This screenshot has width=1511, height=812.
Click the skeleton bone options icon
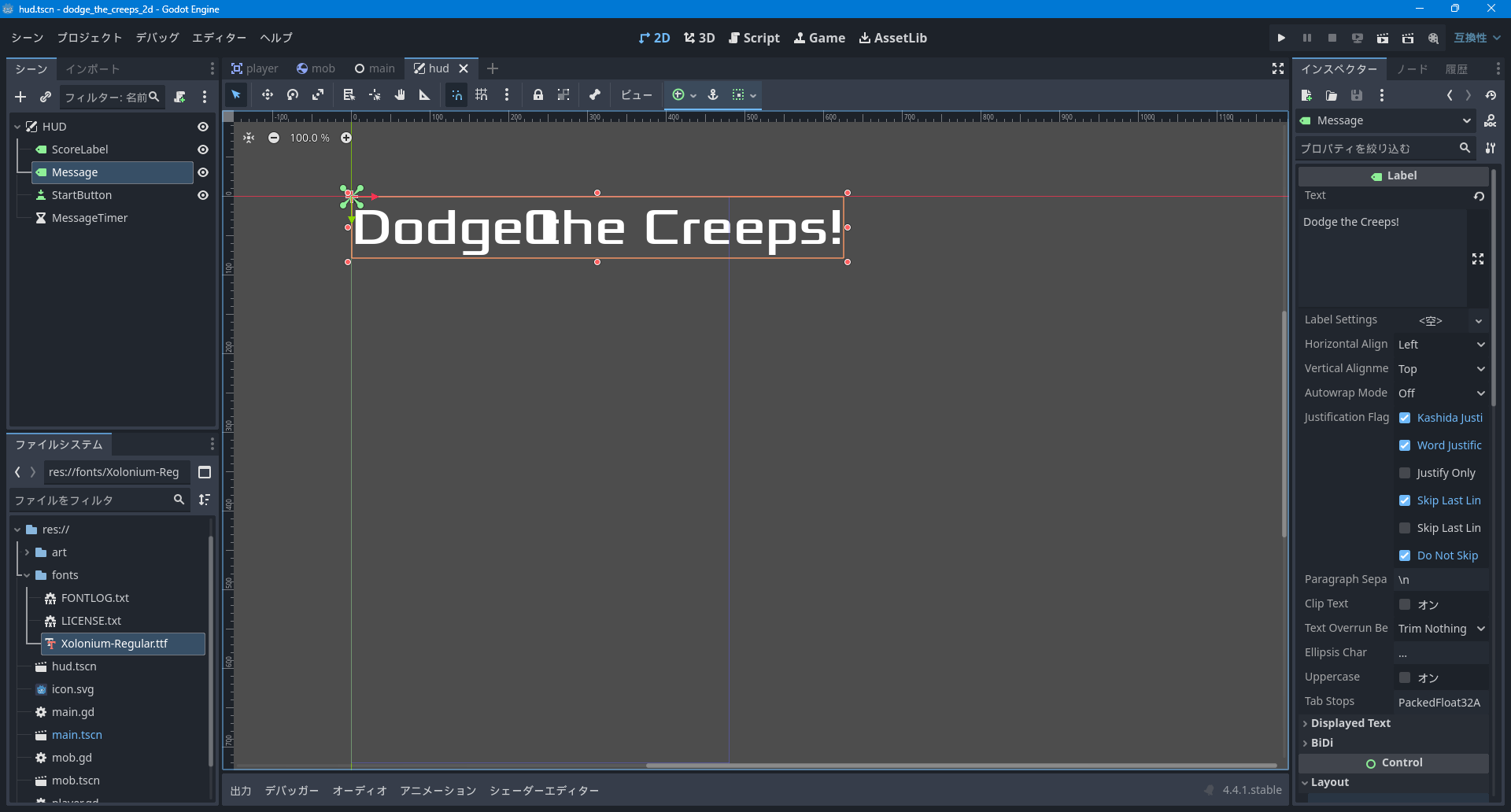coord(595,95)
